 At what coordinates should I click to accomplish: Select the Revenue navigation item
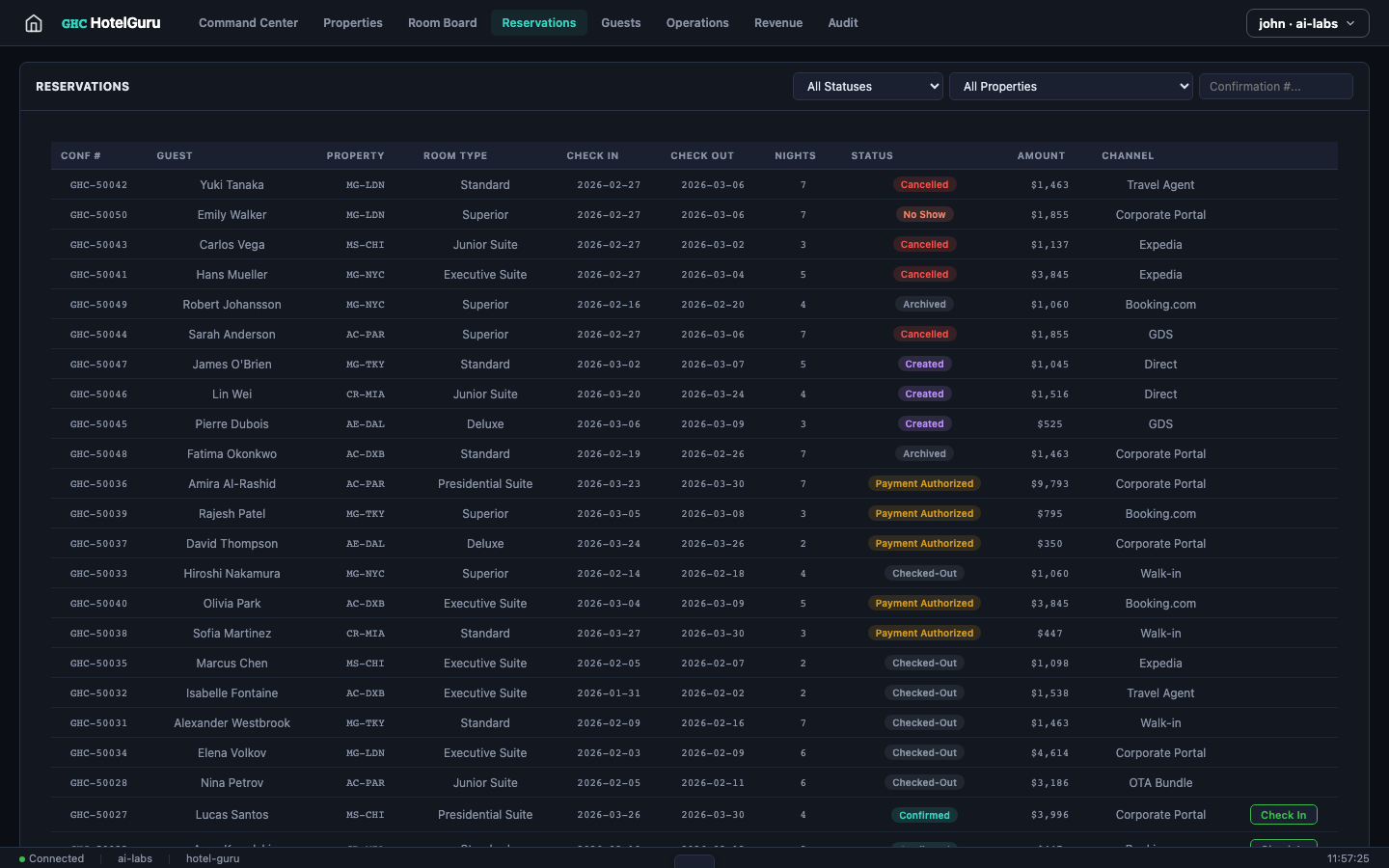(778, 22)
